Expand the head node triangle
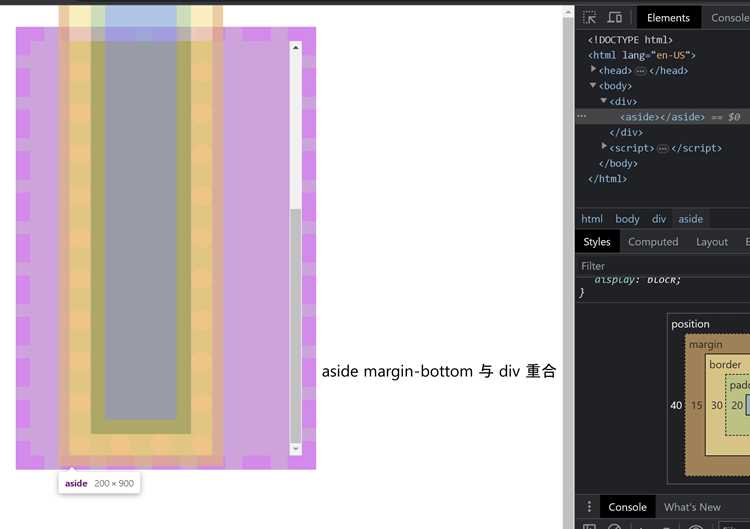Image resolution: width=750 pixels, height=529 pixels. click(x=594, y=69)
